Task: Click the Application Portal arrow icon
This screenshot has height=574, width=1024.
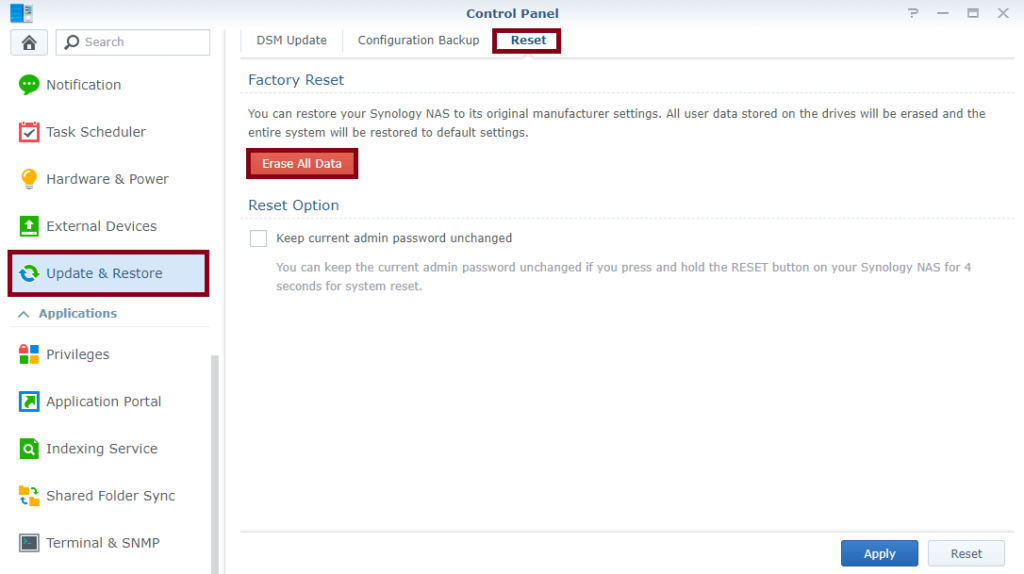Action: [x=29, y=401]
